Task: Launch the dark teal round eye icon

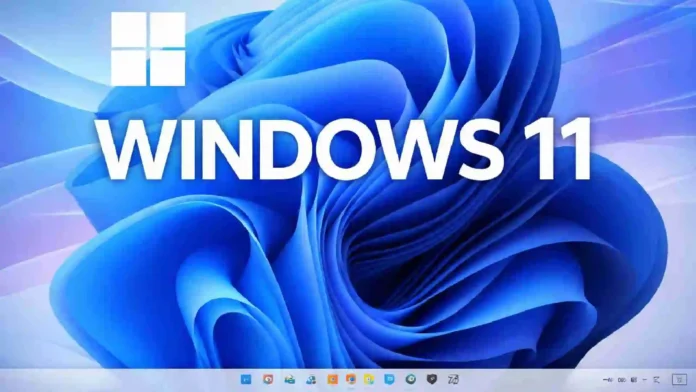Action: click(411, 379)
